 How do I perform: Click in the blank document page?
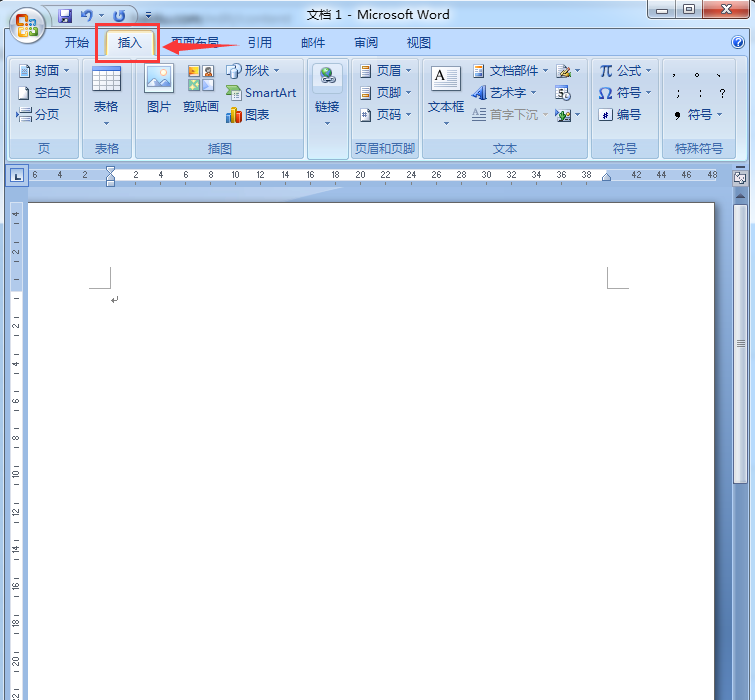(371, 453)
